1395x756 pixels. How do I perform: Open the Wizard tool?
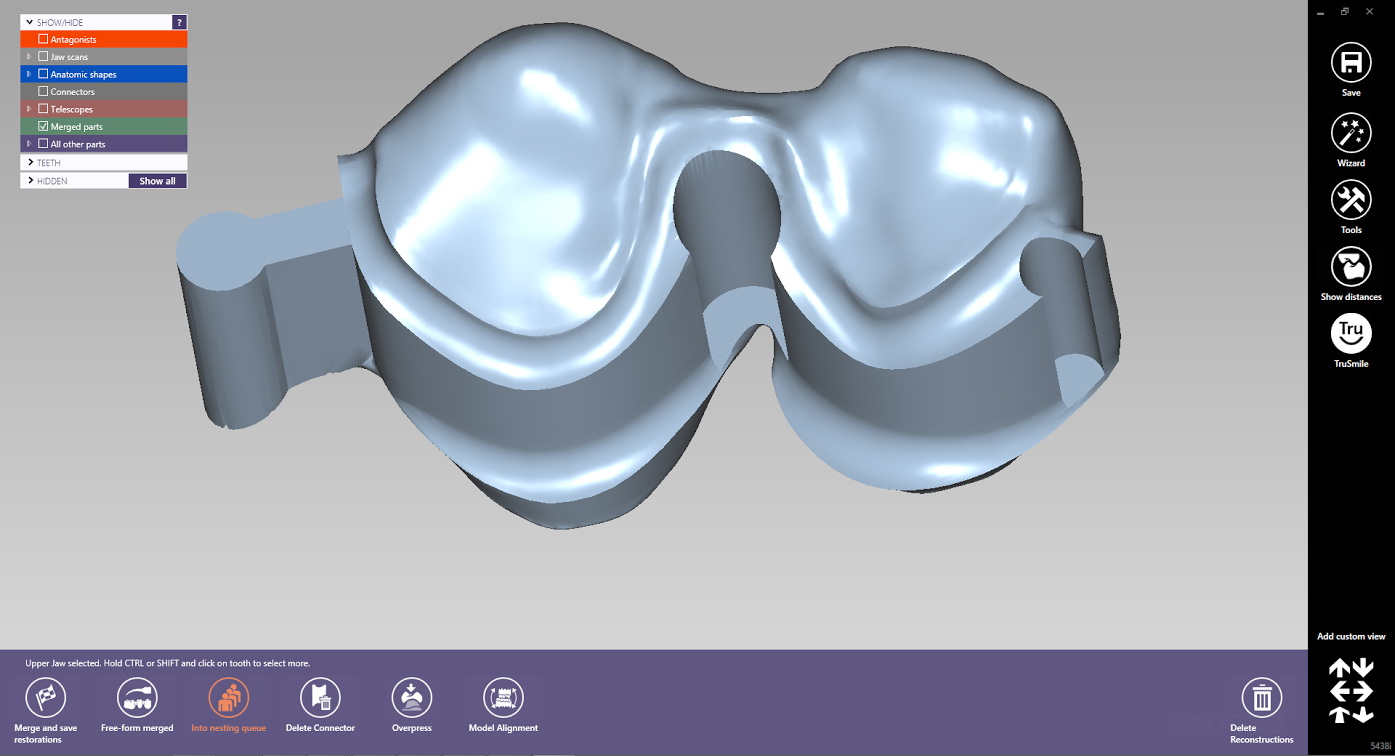[x=1351, y=133]
